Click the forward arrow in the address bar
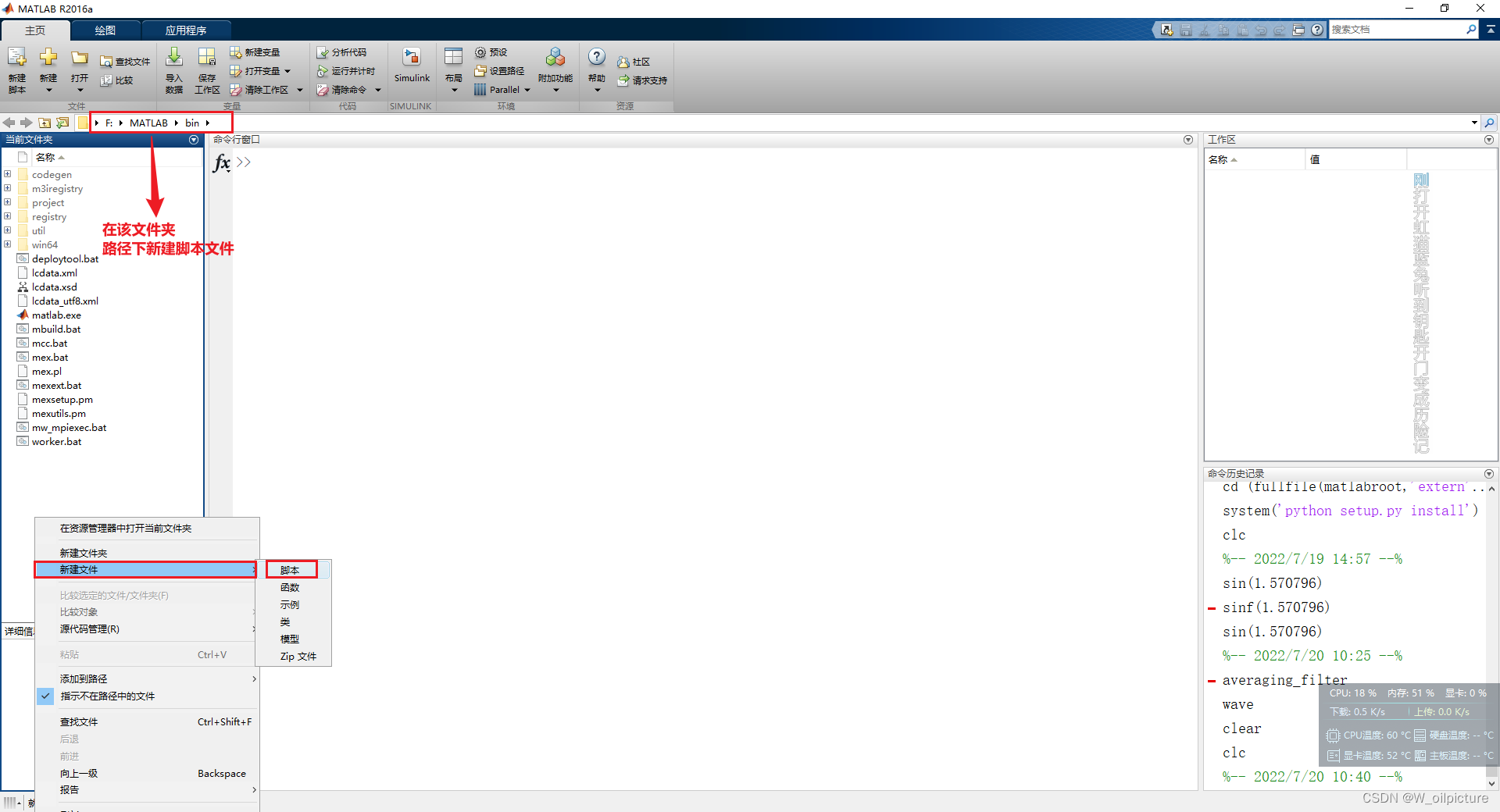 (x=27, y=123)
